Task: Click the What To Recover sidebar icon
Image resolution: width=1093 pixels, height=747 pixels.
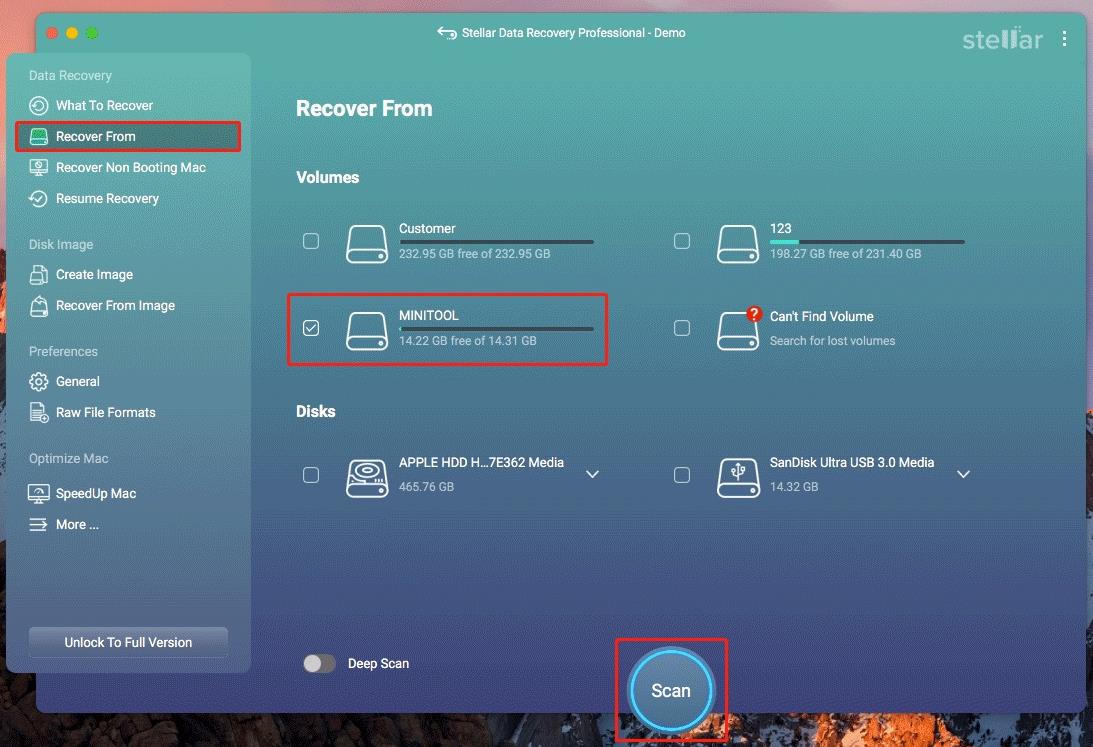Action: coord(39,105)
